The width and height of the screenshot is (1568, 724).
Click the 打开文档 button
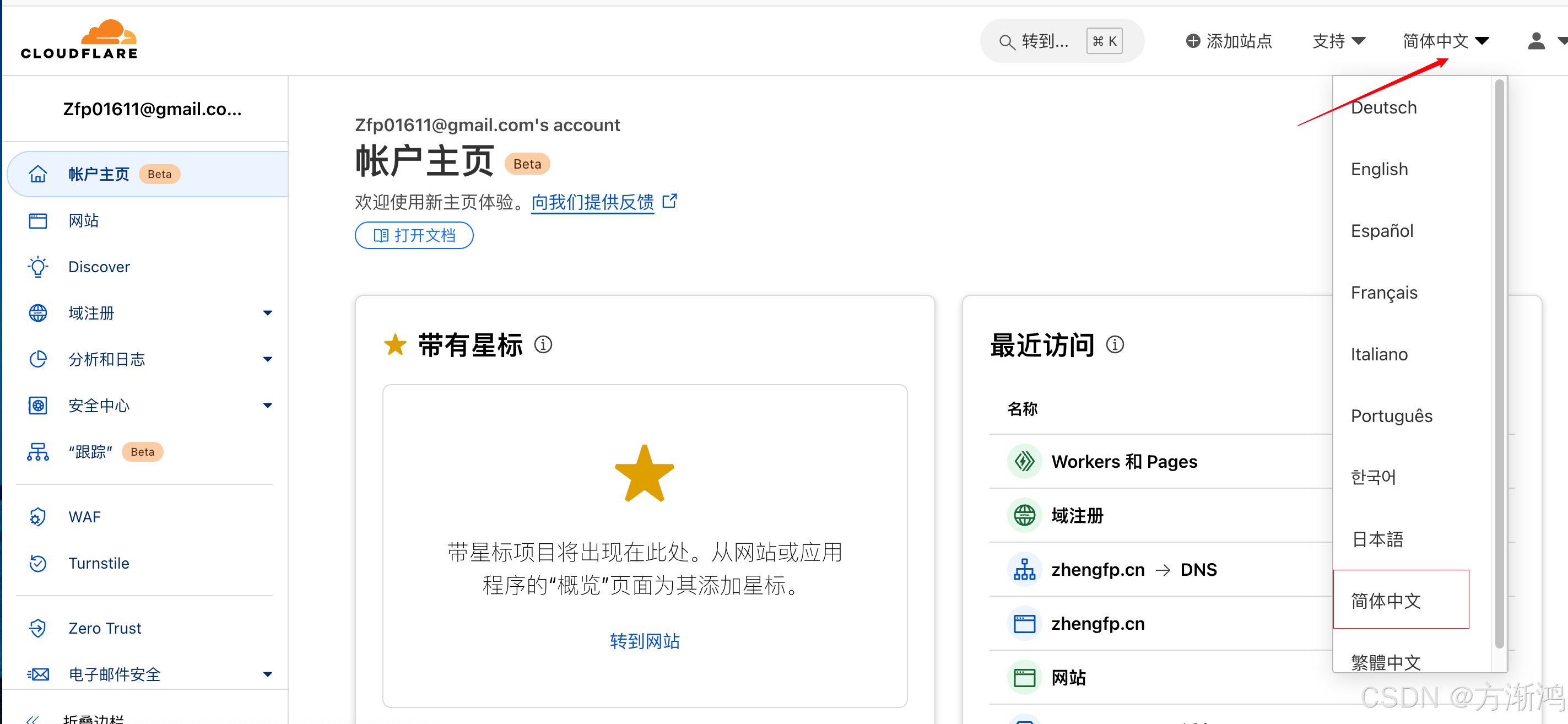(414, 236)
